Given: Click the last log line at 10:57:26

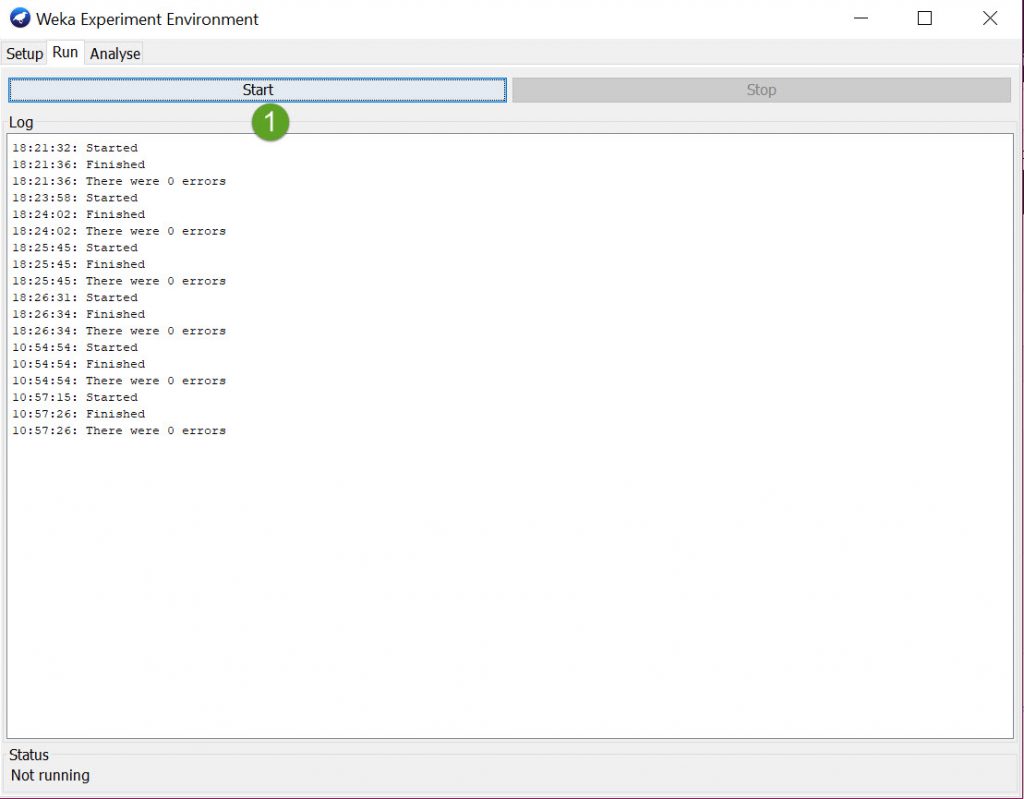Looking at the screenshot, I should [119, 430].
